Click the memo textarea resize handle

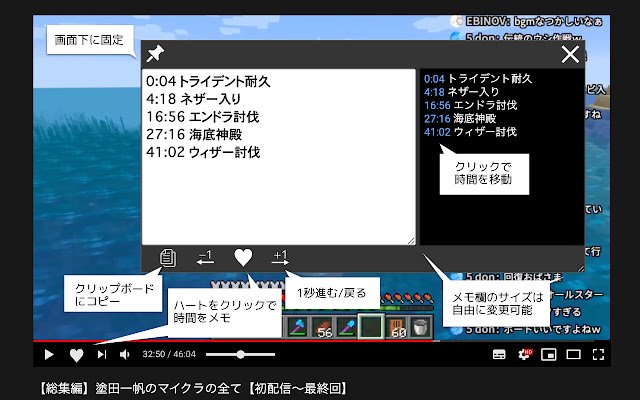[411, 241]
